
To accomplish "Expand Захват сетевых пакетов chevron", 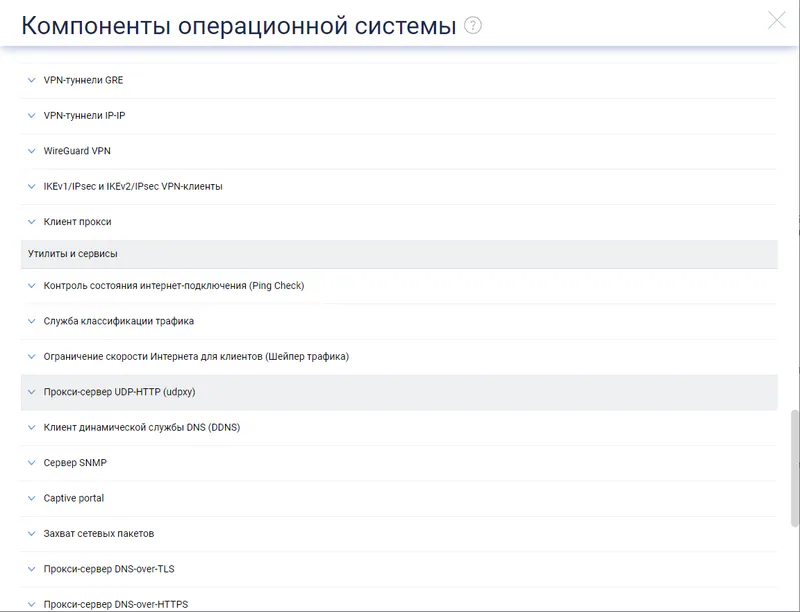I will [32, 534].
